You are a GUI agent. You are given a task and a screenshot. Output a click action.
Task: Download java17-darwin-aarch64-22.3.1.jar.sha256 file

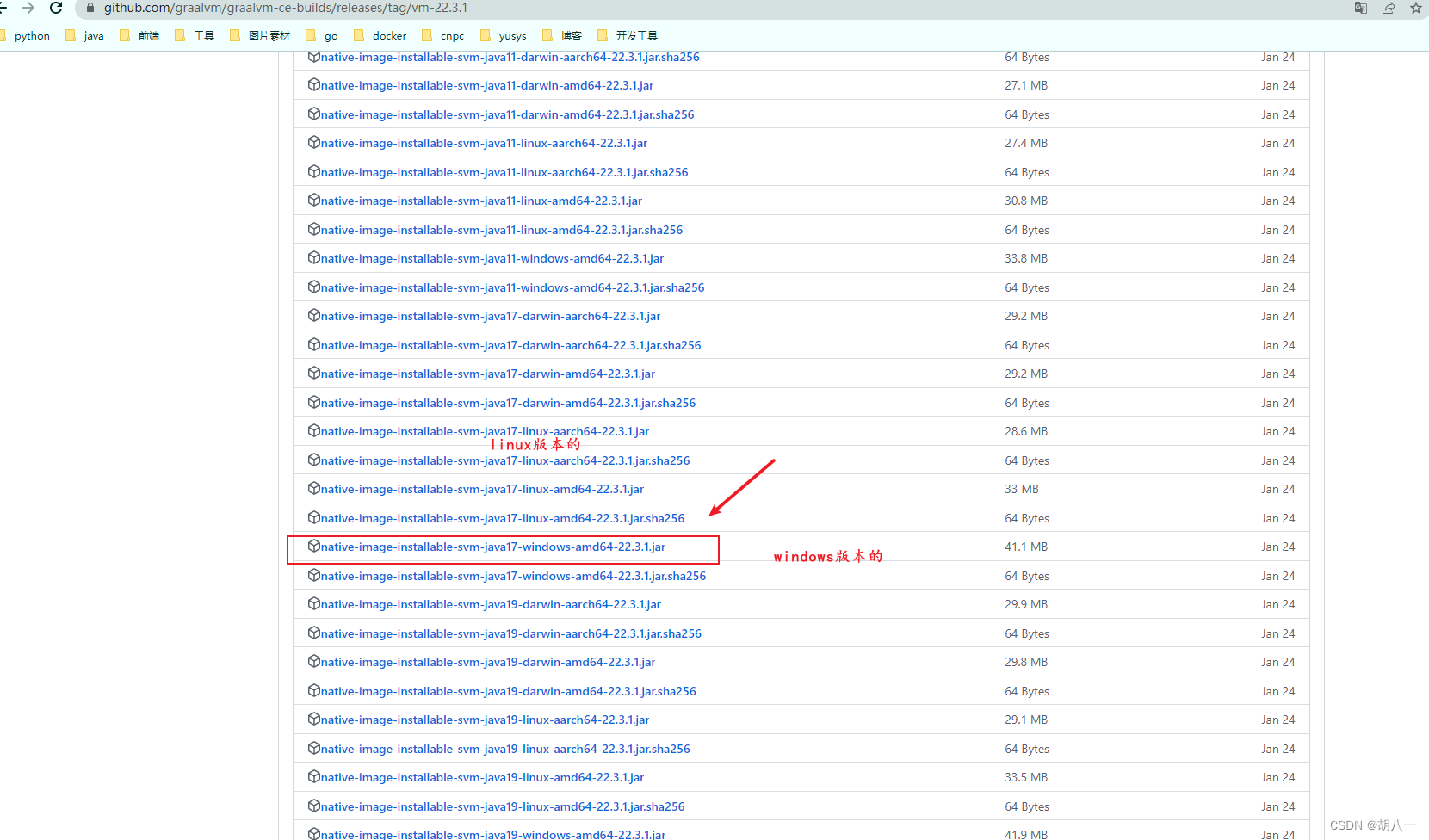point(510,345)
